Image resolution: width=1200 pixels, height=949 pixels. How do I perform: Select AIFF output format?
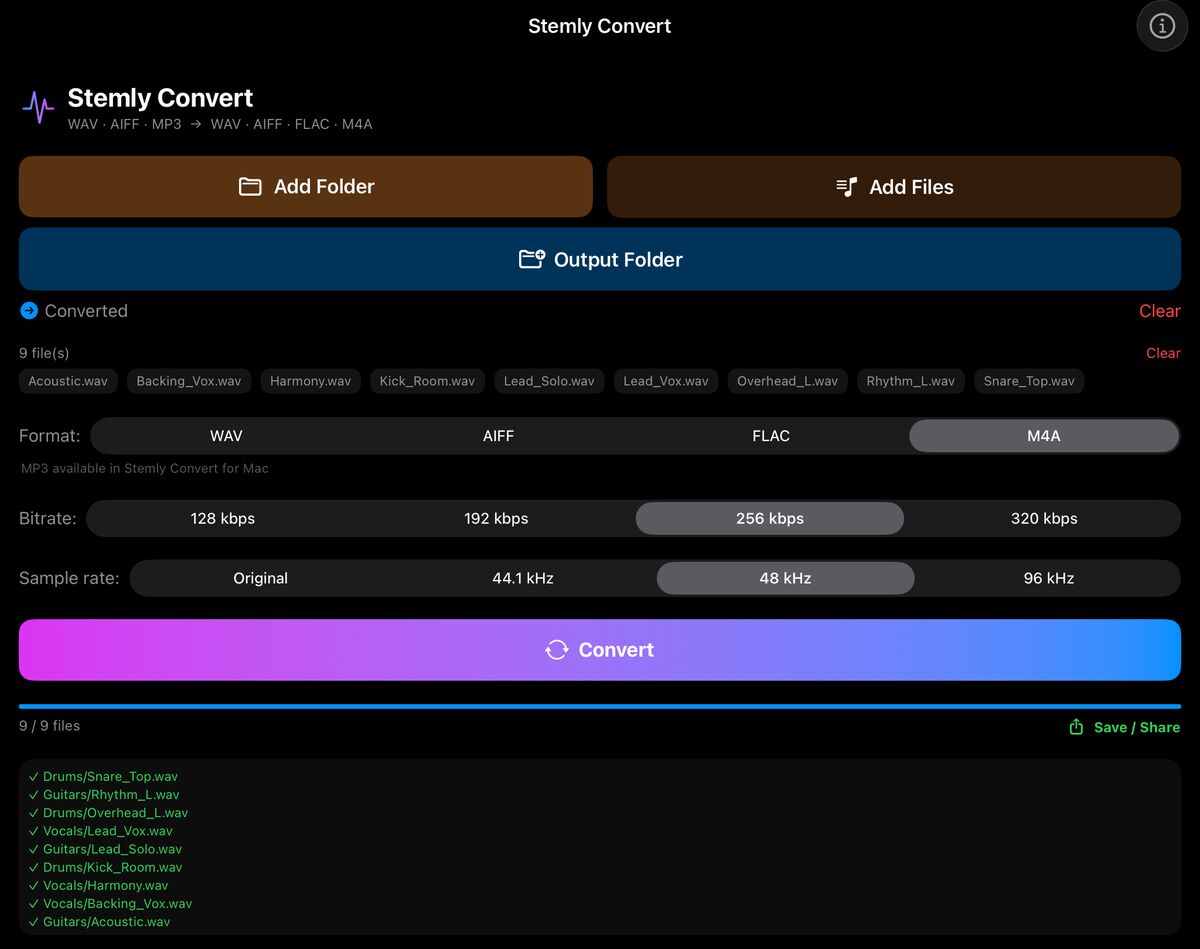click(x=498, y=436)
